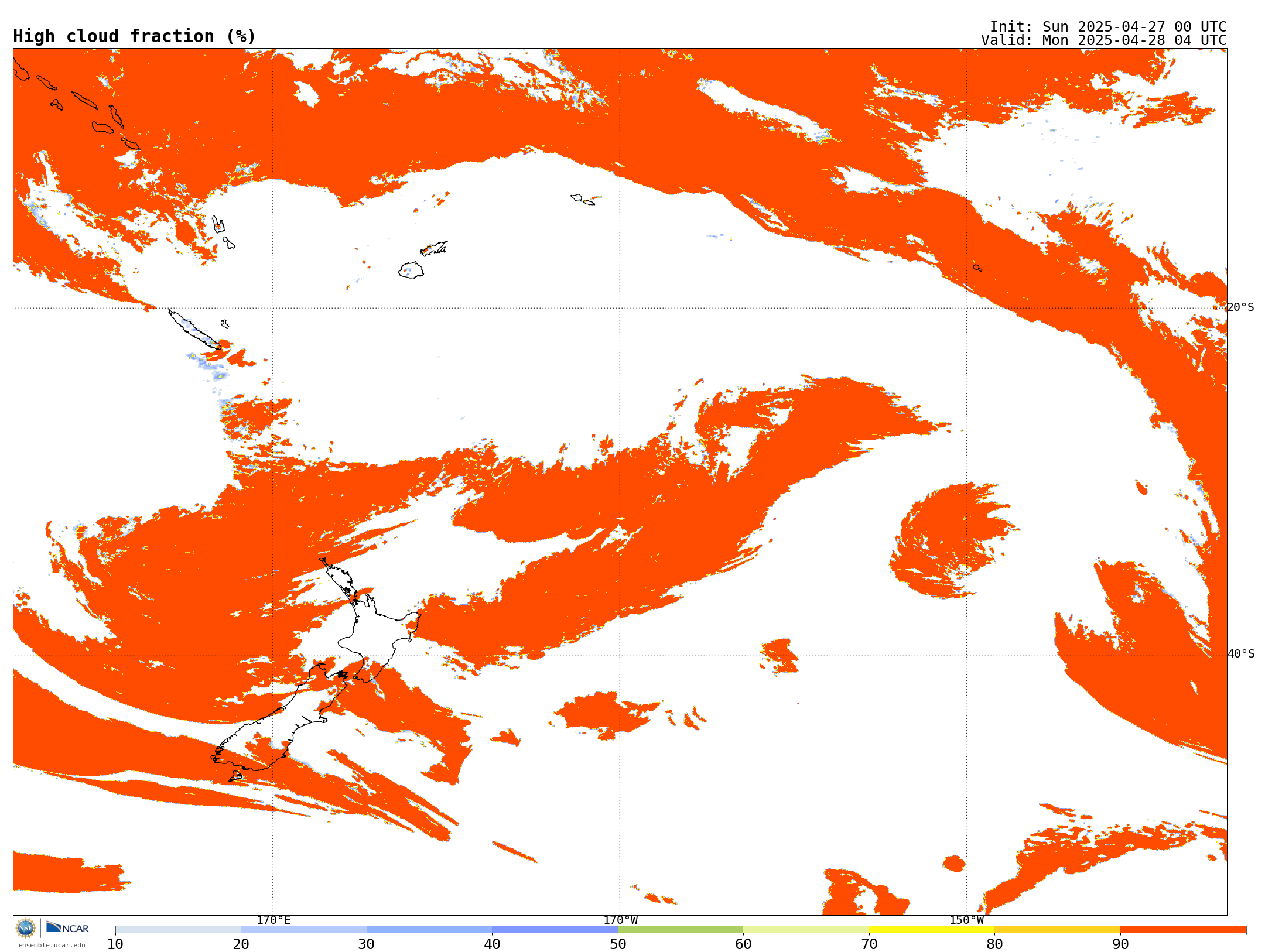Click the colorbar tick label 80
Viewport: 1265px width, 952px height.
[x=994, y=944]
